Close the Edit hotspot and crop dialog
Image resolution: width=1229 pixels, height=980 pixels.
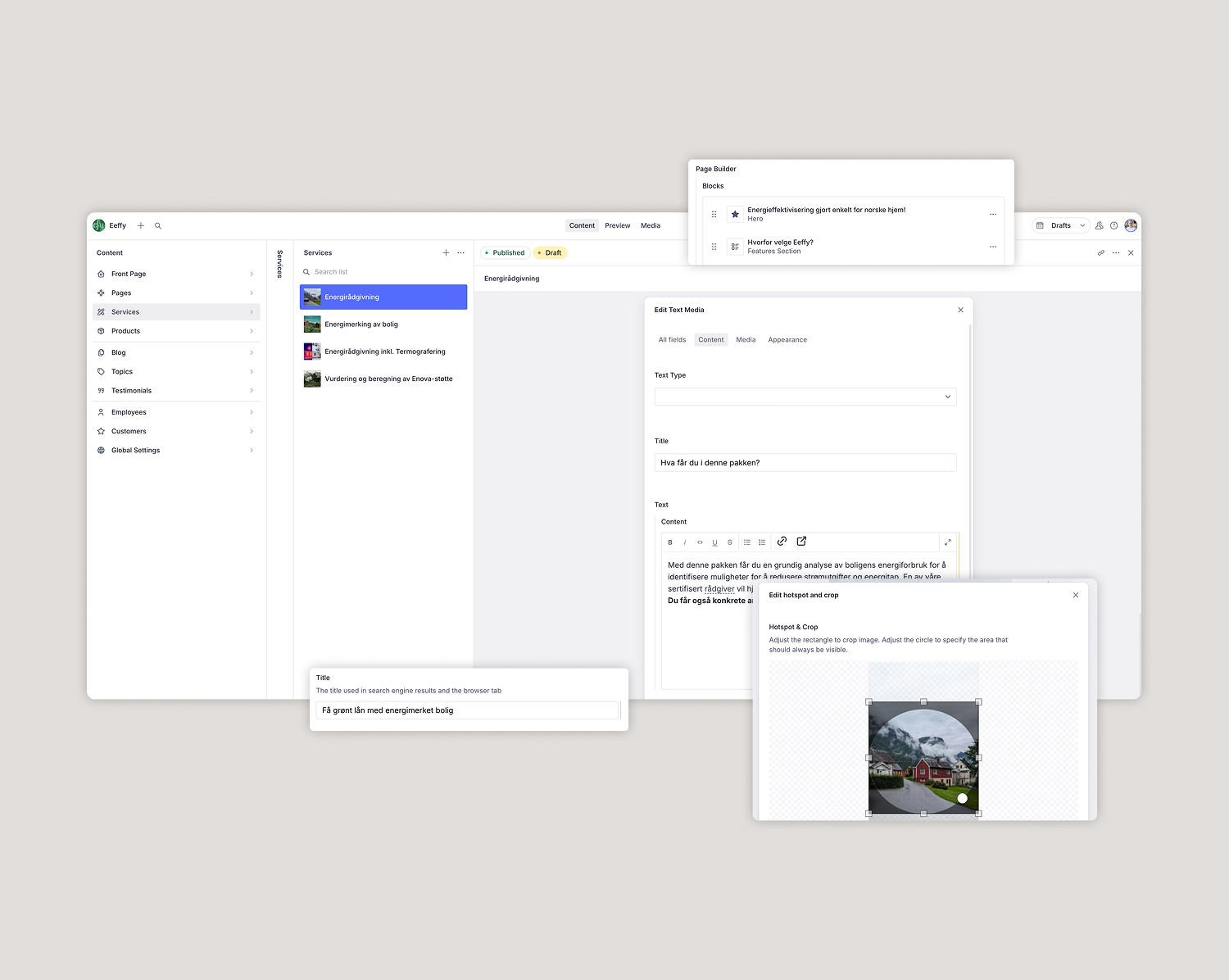click(1076, 596)
